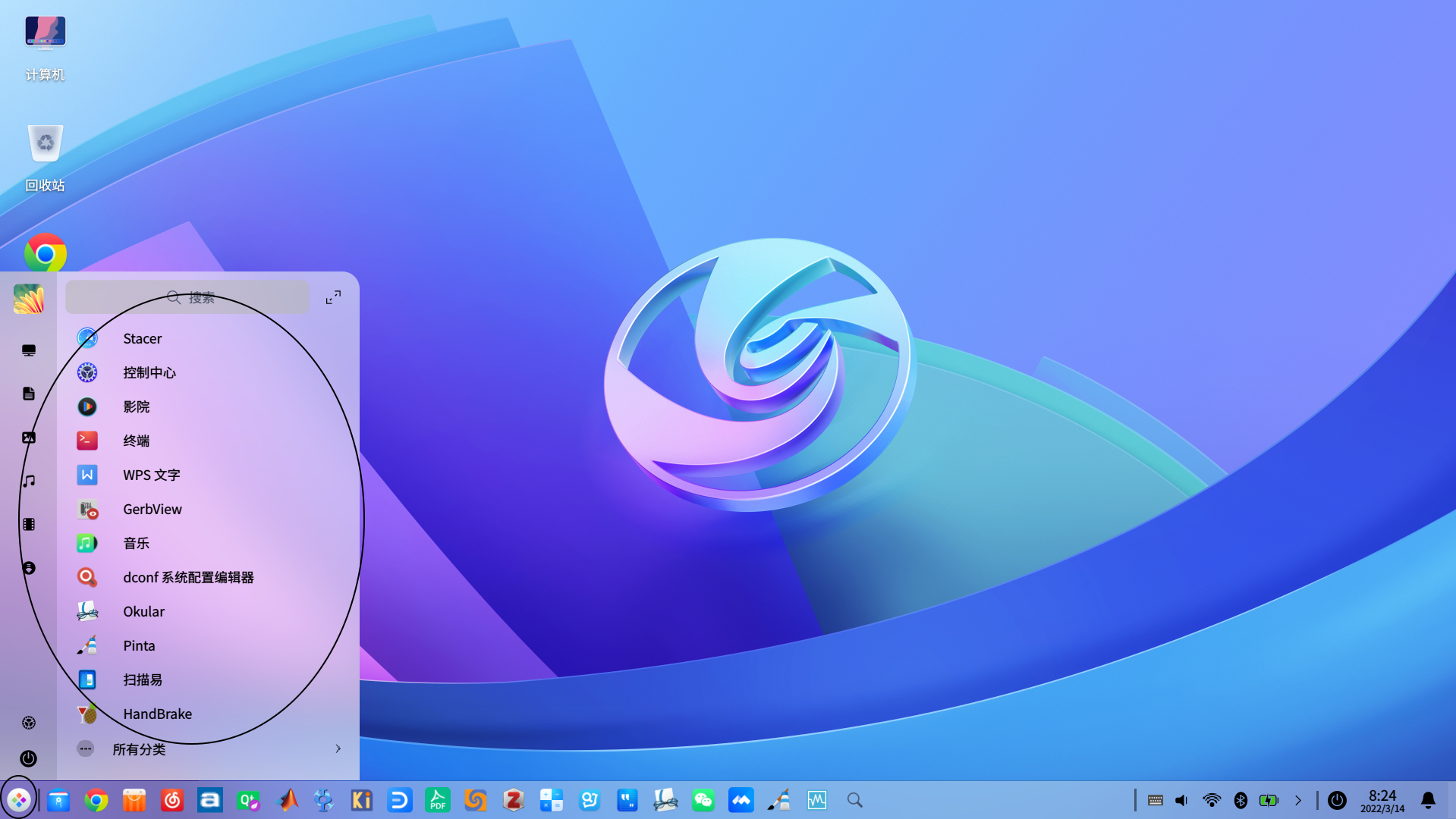Image resolution: width=1456 pixels, height=819 pixels.
Task: Open the light-blue icon next to calculator
Action: coord(590,800)
